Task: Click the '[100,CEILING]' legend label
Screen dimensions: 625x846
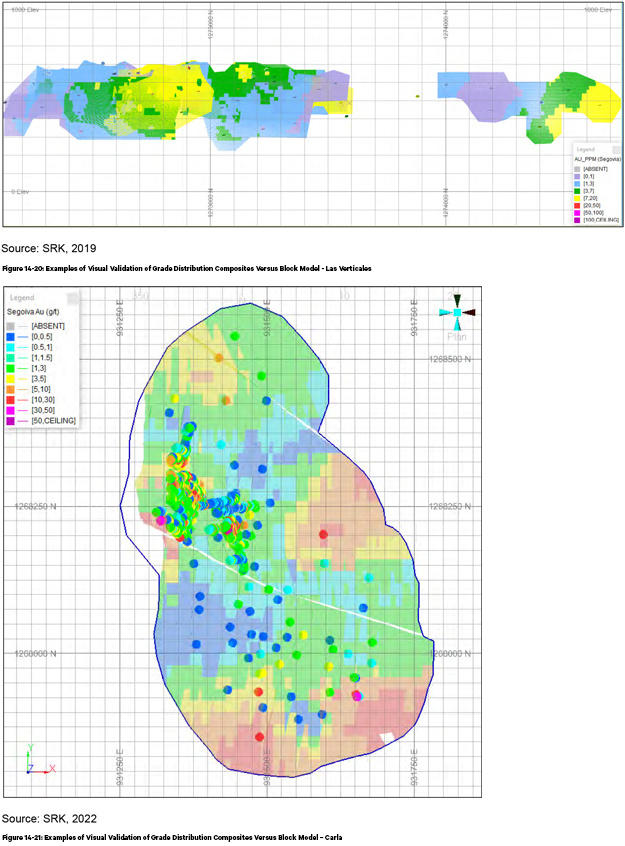Action: (x=600, y=220)
